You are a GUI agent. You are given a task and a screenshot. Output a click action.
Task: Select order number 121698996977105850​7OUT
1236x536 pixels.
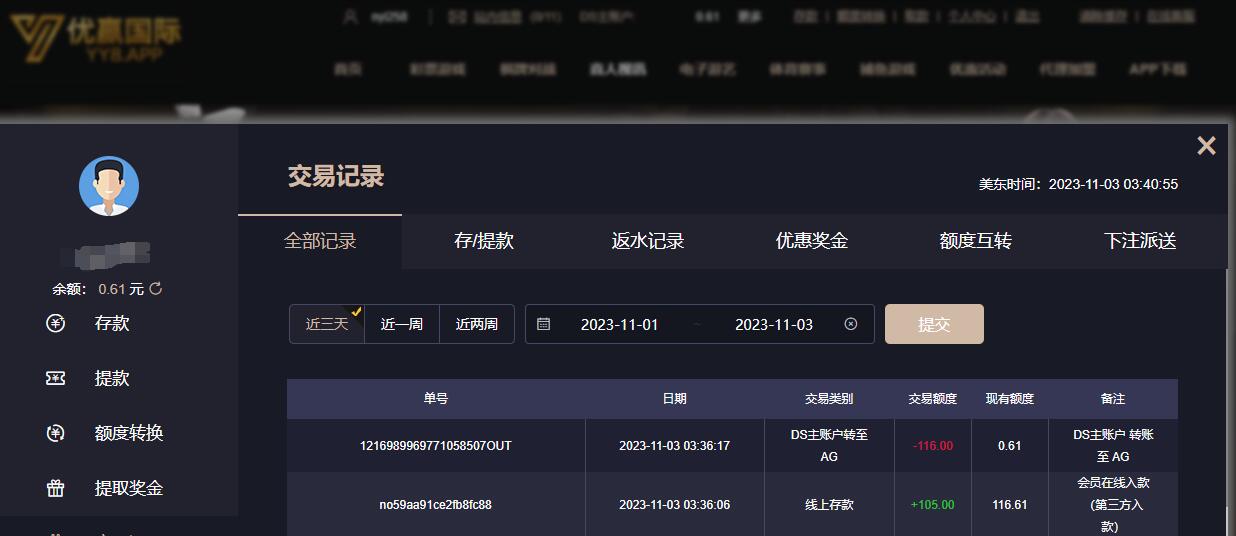point(436,446)
